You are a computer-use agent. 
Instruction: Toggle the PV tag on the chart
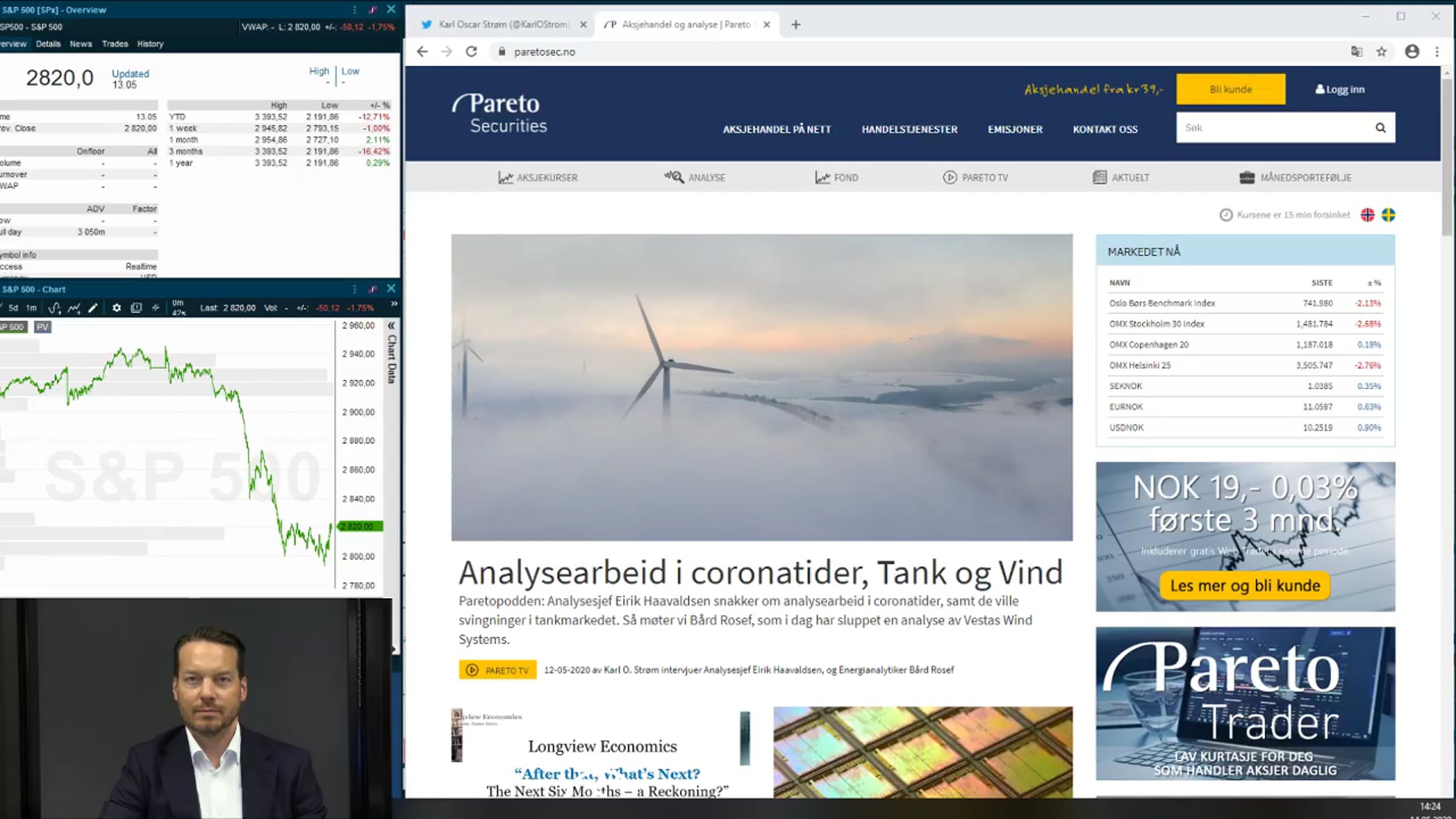42,327
